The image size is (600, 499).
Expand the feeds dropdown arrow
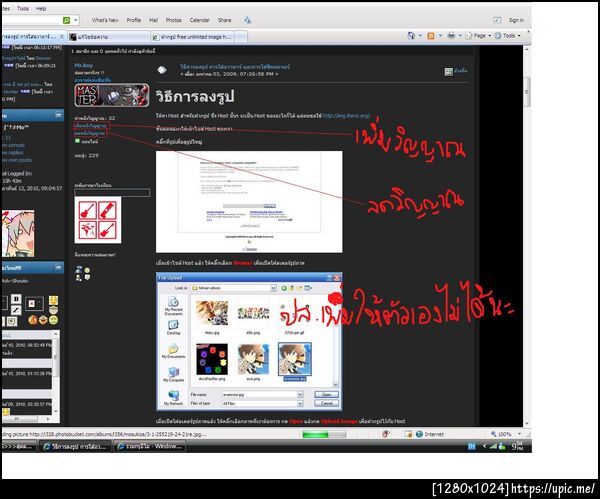(x=440, y=36)
